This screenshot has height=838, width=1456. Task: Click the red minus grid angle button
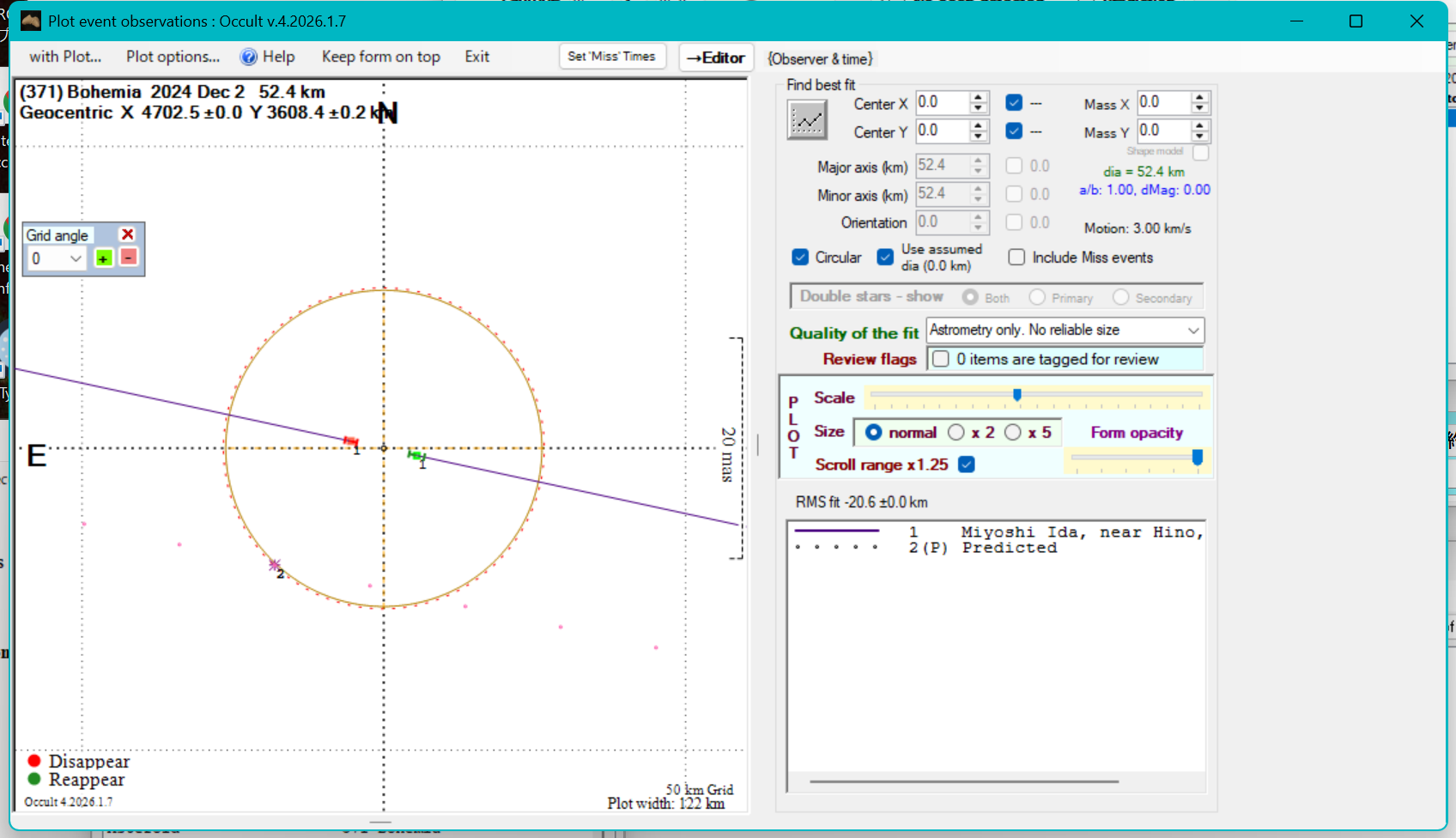click(129, 258)
